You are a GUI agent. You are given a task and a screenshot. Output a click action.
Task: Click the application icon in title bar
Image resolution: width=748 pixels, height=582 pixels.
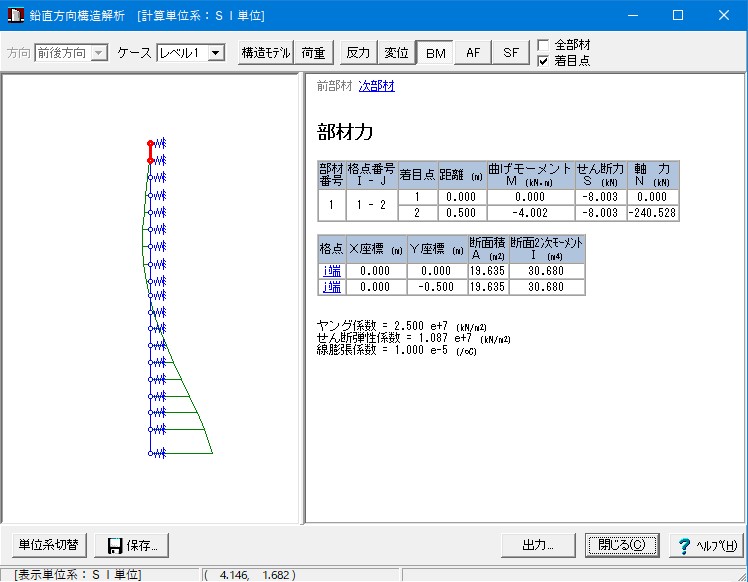[x=16, y=15]
